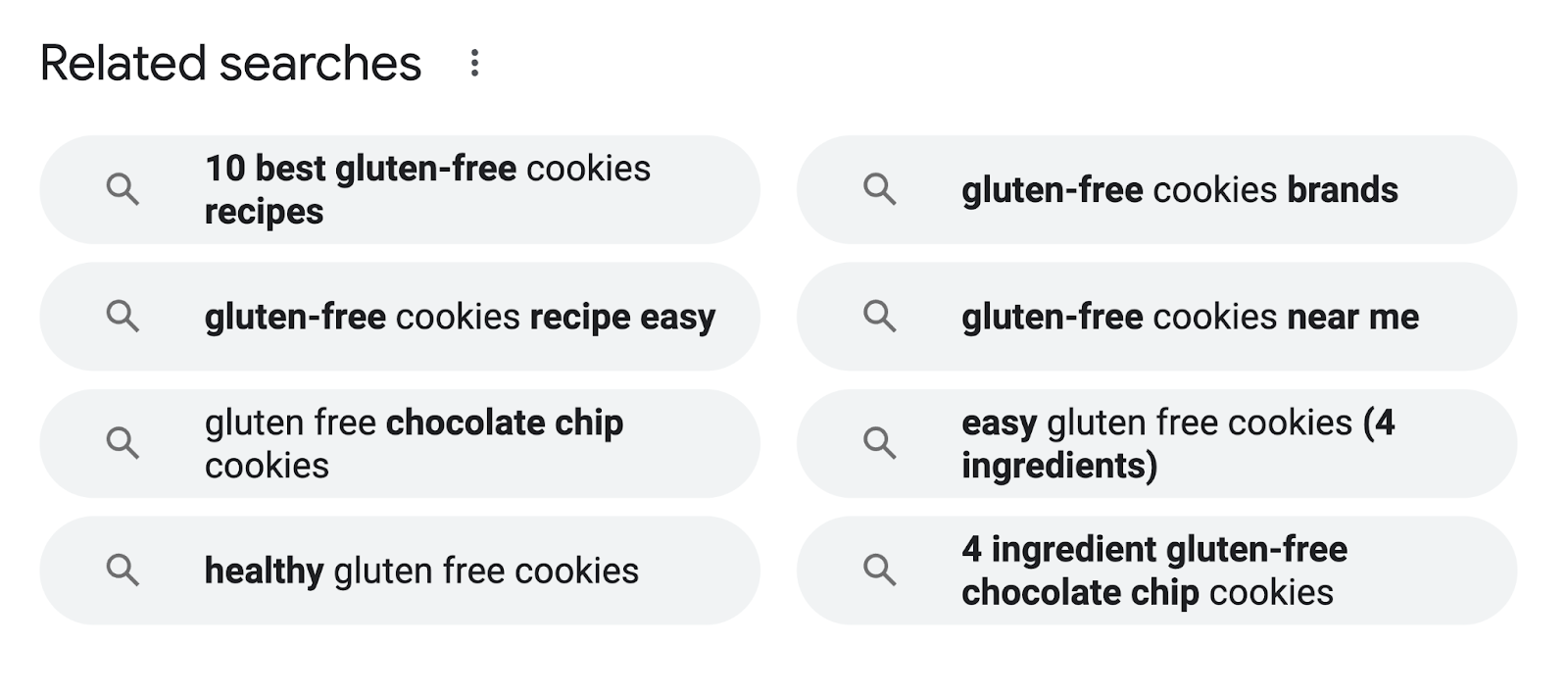This screenshot has width=1568, height=696.
Task: Click the bolded 'healthy' text in its chip
Action: [x=264, y=570]
